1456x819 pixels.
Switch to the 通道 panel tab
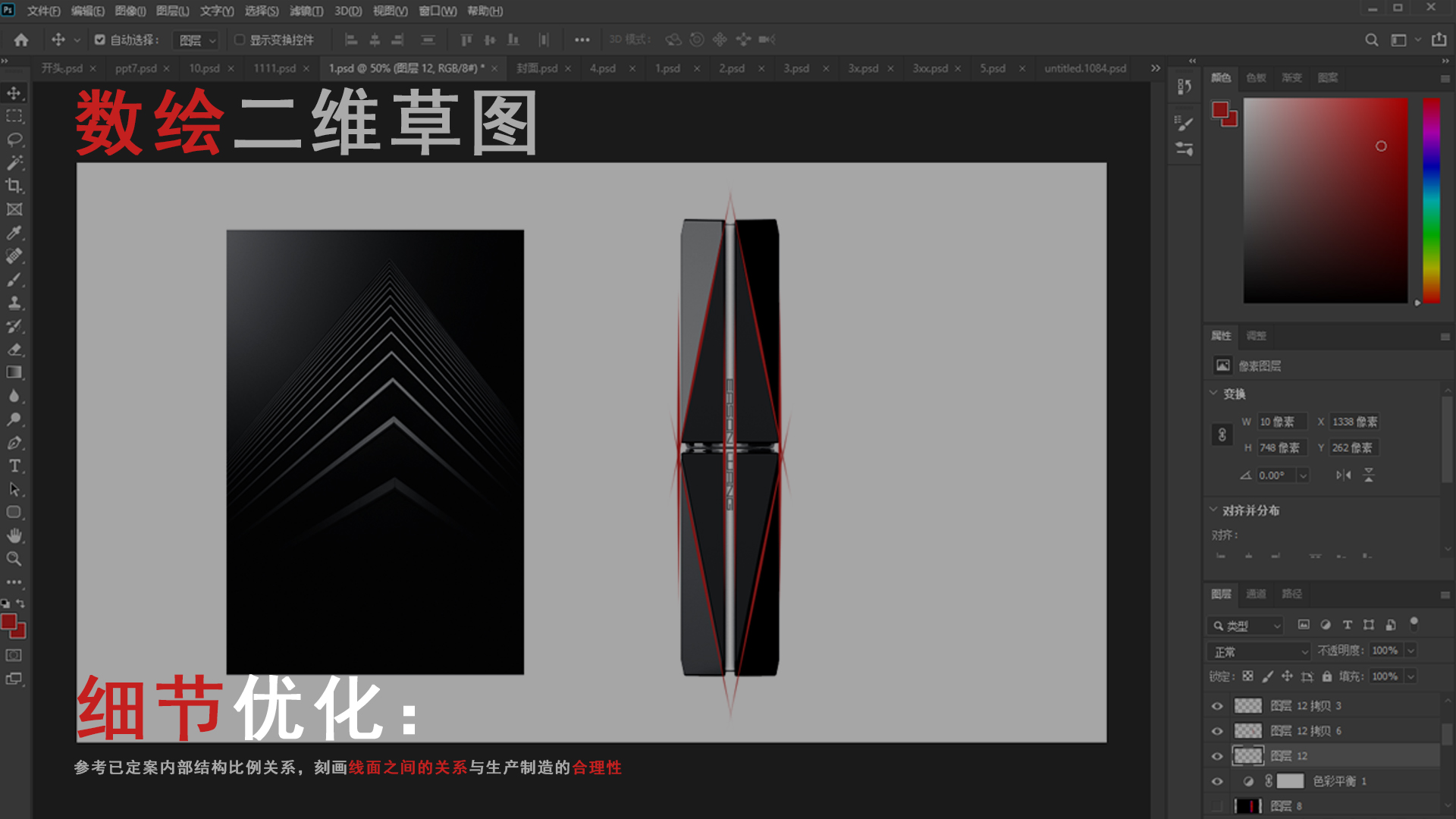(x=1255, y=594)
